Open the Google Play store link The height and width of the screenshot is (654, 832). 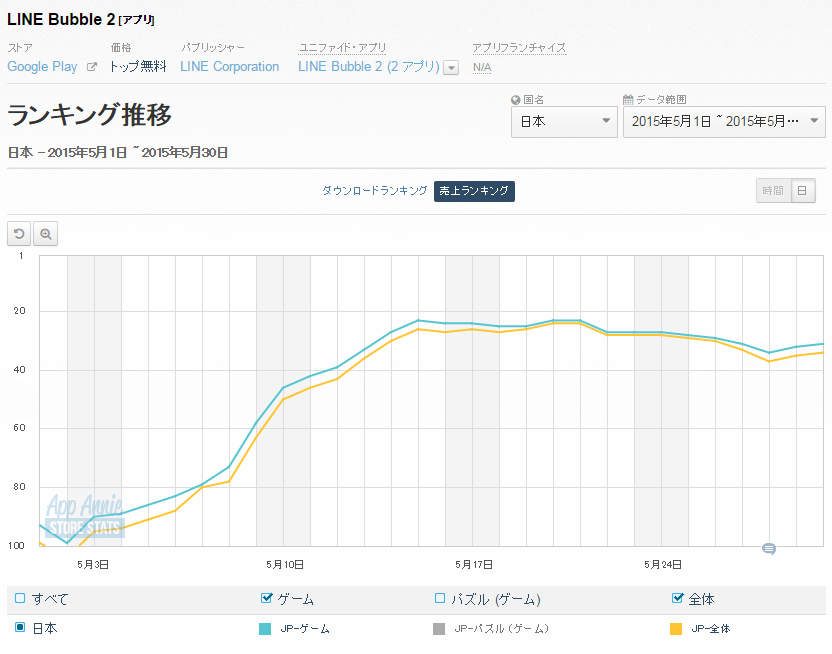pos(42,67)
